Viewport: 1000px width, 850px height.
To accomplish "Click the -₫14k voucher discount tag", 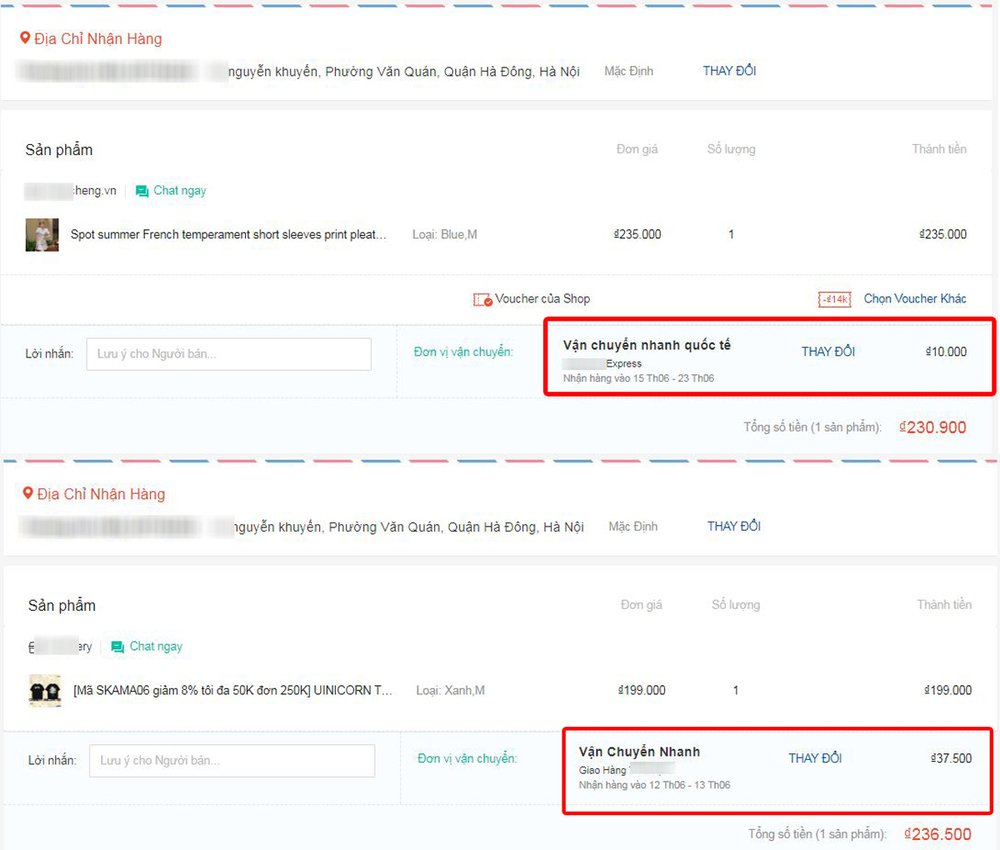I will click(x=834, y=299).
